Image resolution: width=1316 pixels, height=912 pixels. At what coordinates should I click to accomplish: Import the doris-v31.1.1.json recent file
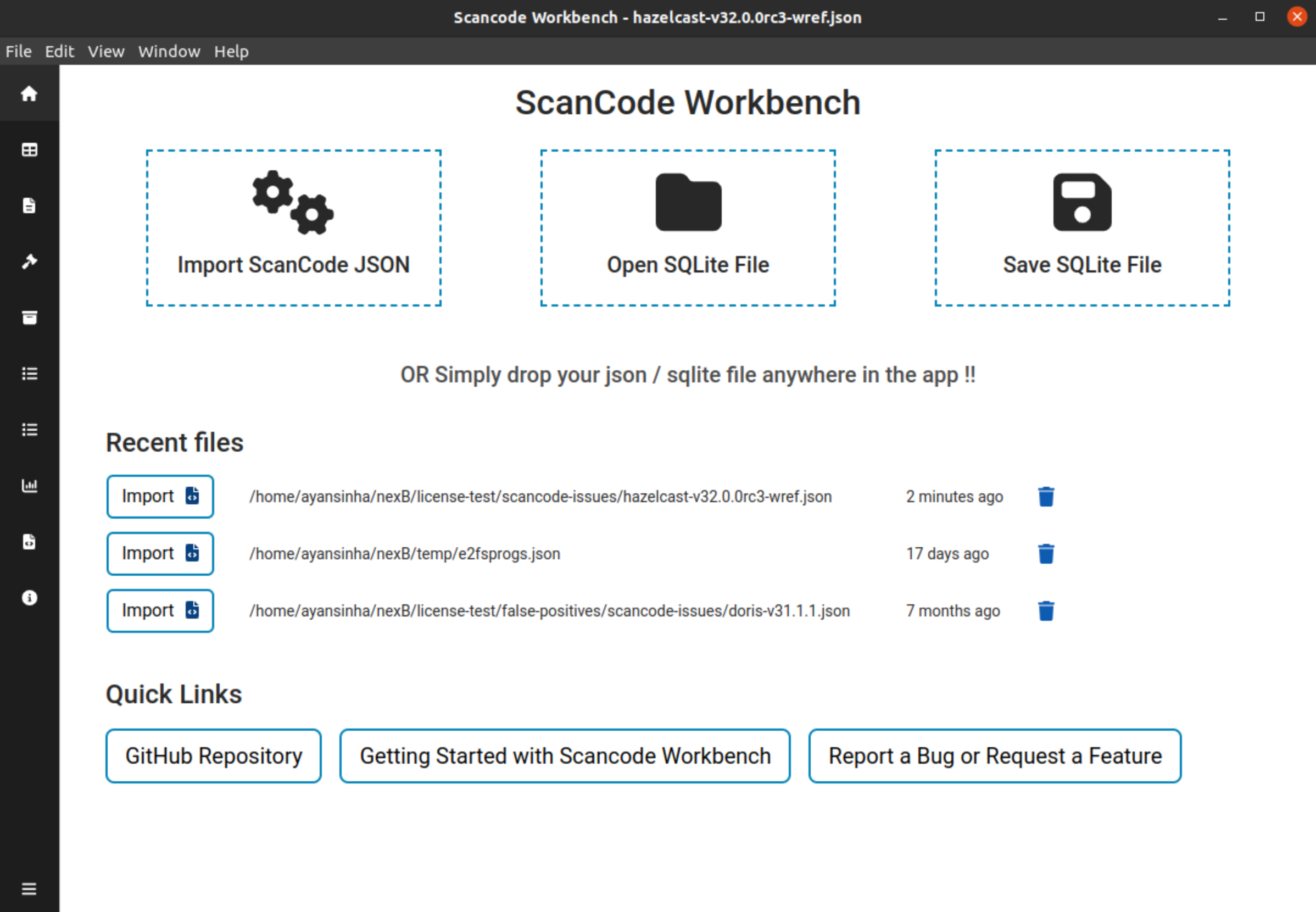160,611
